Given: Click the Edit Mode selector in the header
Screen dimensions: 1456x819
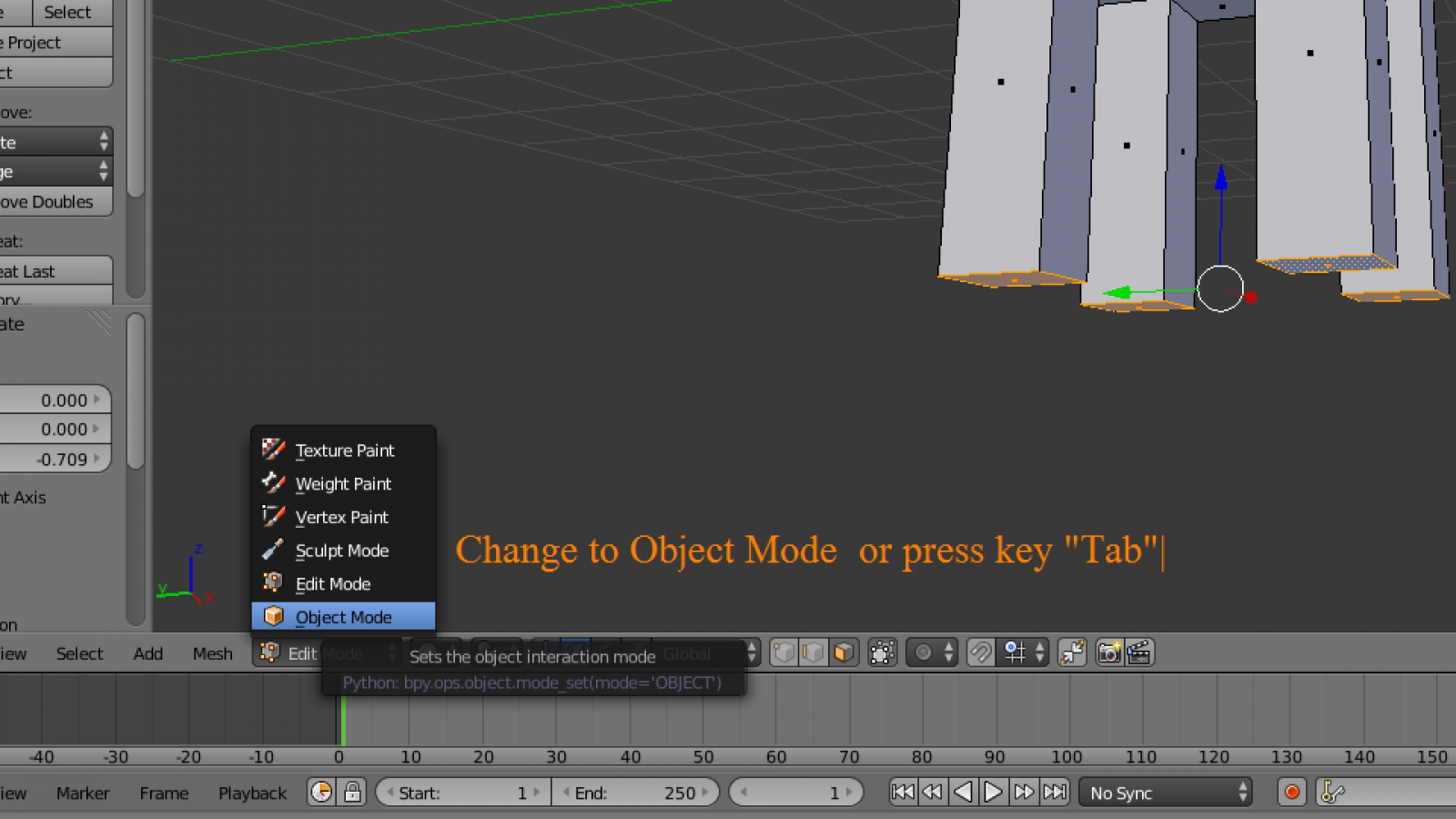Looking at the screenshot, I should 328,652.
